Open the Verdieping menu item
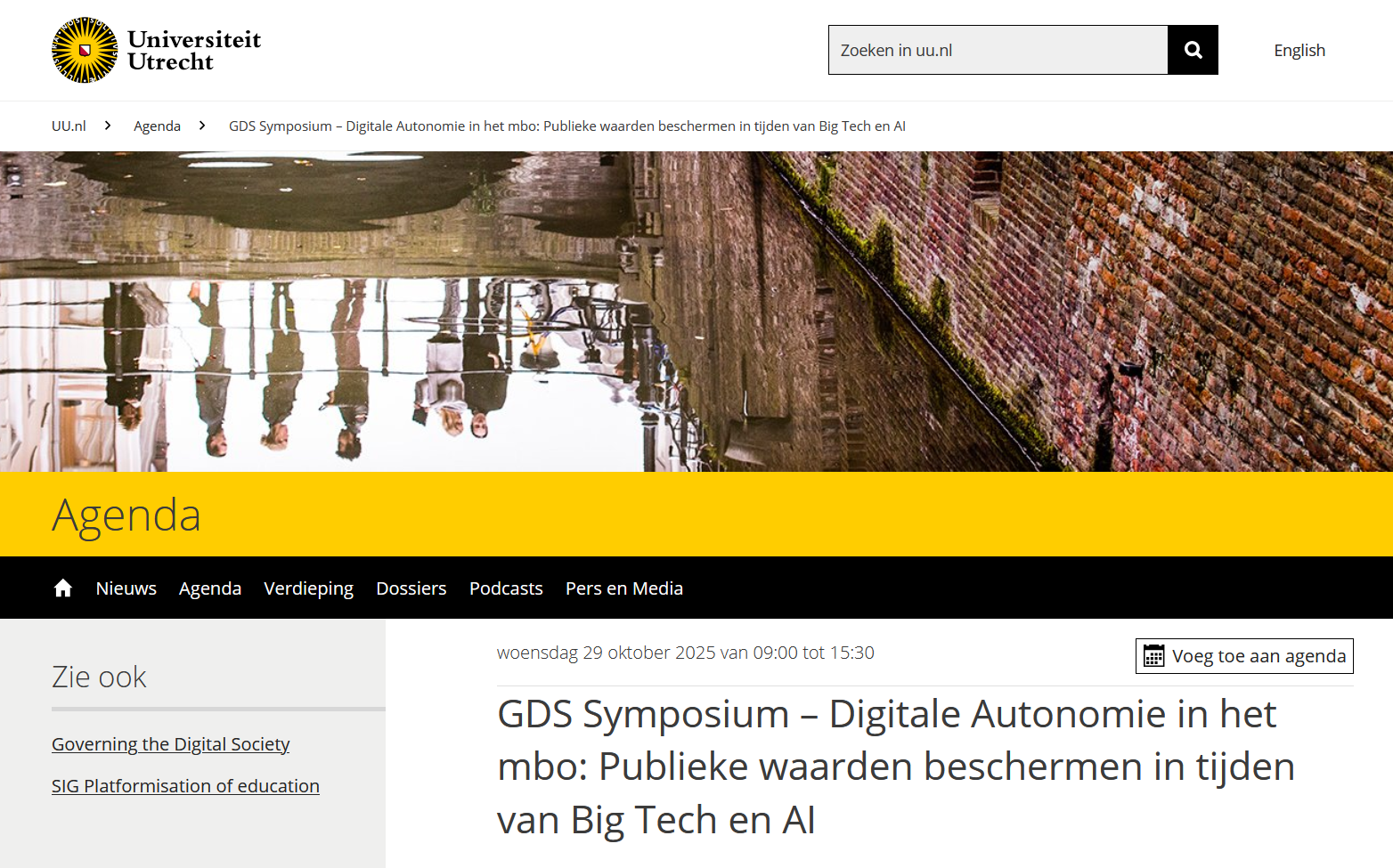Image resolution: width=1393 pixels, height=868 pixels. point(309,588)
